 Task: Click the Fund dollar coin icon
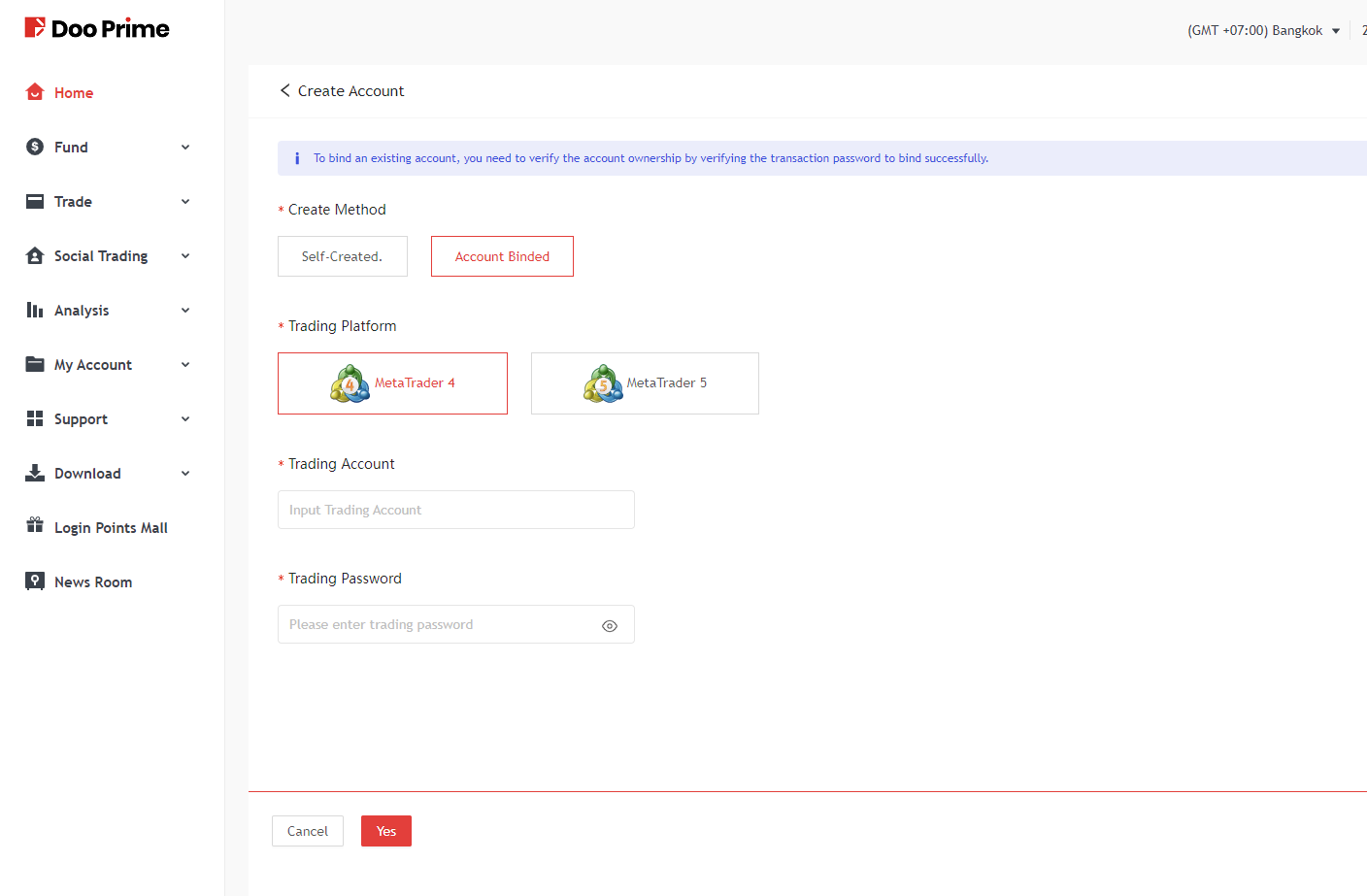[x=35, y=147]
